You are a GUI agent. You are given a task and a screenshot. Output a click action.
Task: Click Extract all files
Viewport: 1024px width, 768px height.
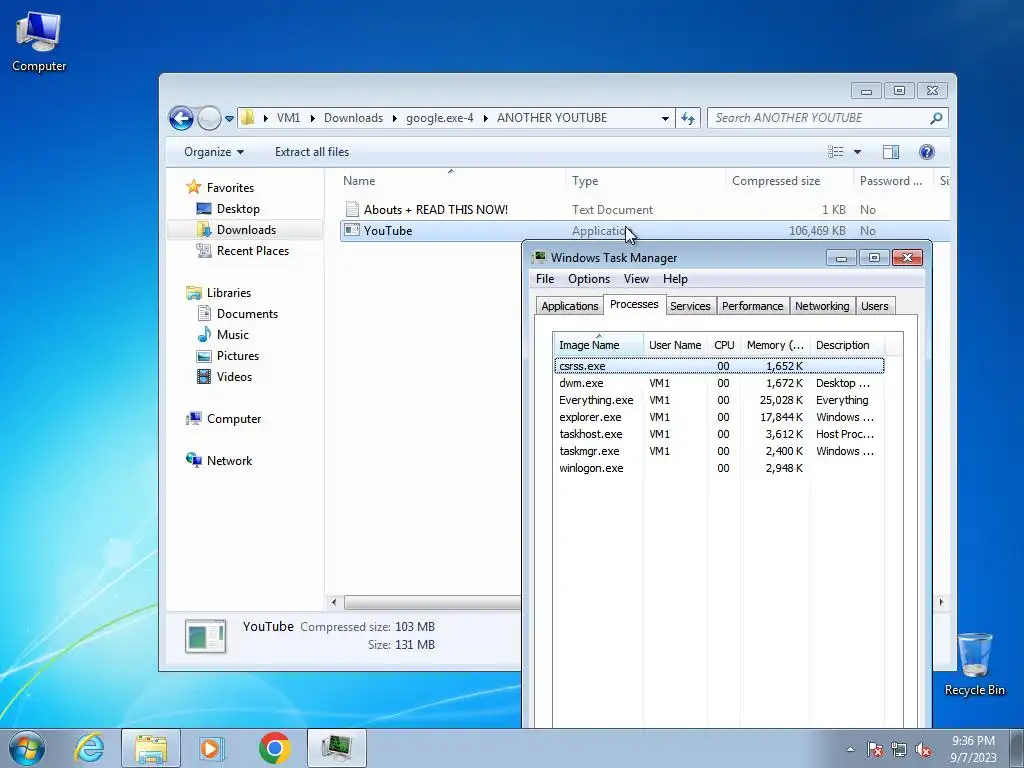312,152
